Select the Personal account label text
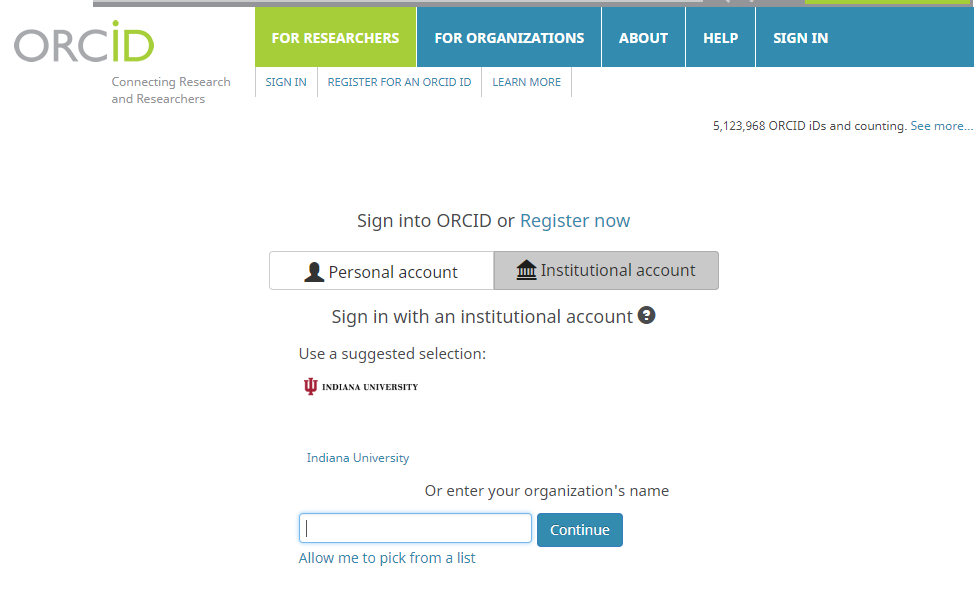This screenshot has height=595, width=978. [393, 272]
